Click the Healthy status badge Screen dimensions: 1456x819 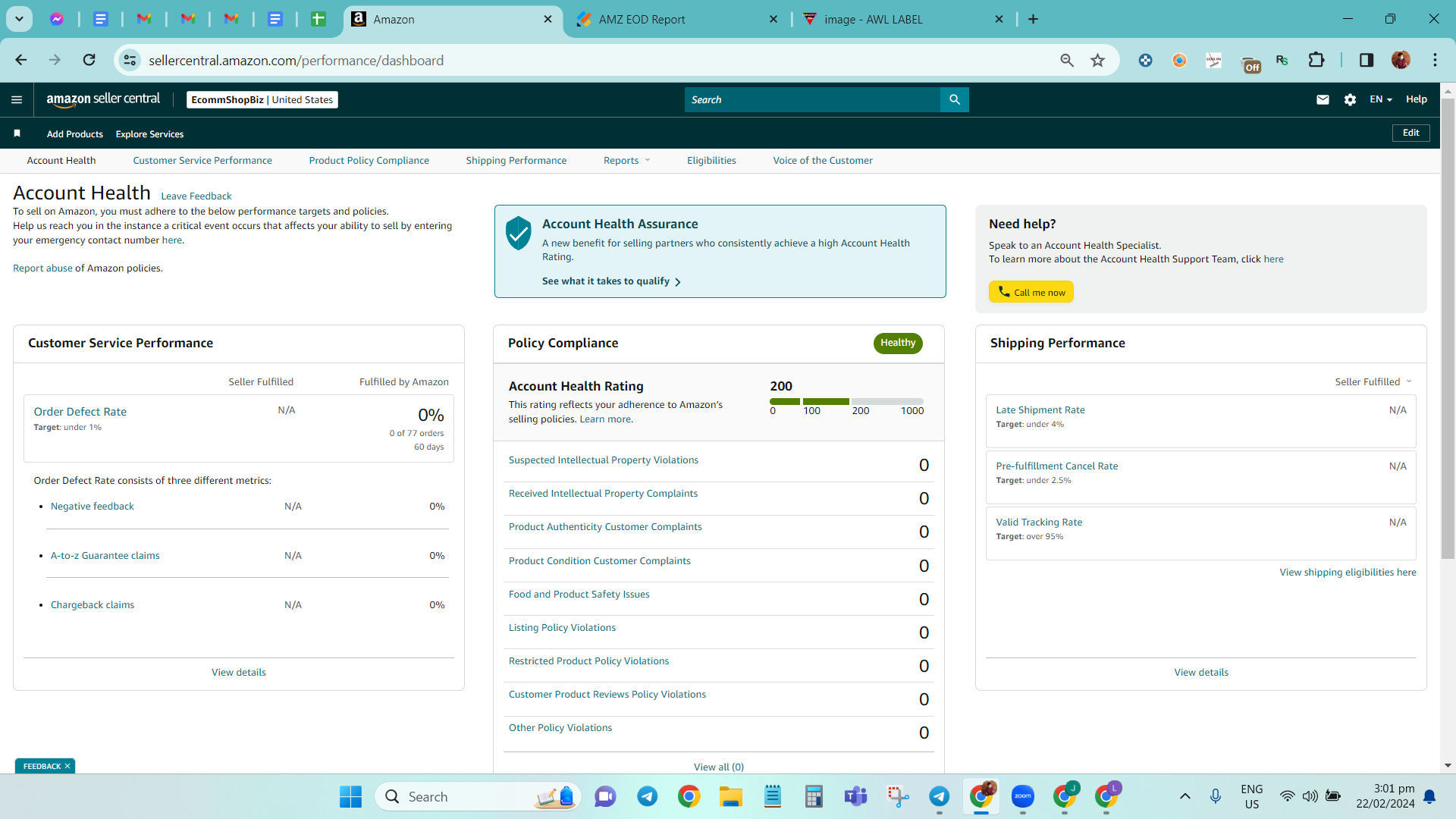(x=898, y=343)
